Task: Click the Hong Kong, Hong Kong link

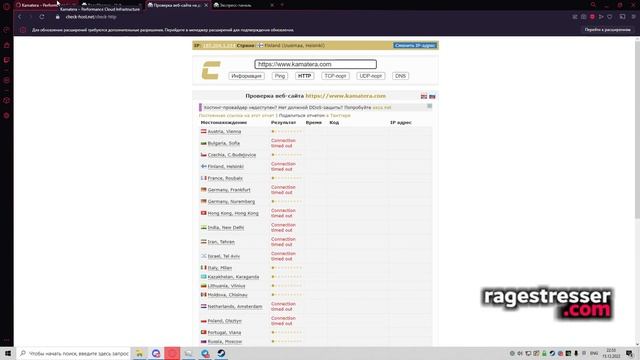Action: (233, 213)
